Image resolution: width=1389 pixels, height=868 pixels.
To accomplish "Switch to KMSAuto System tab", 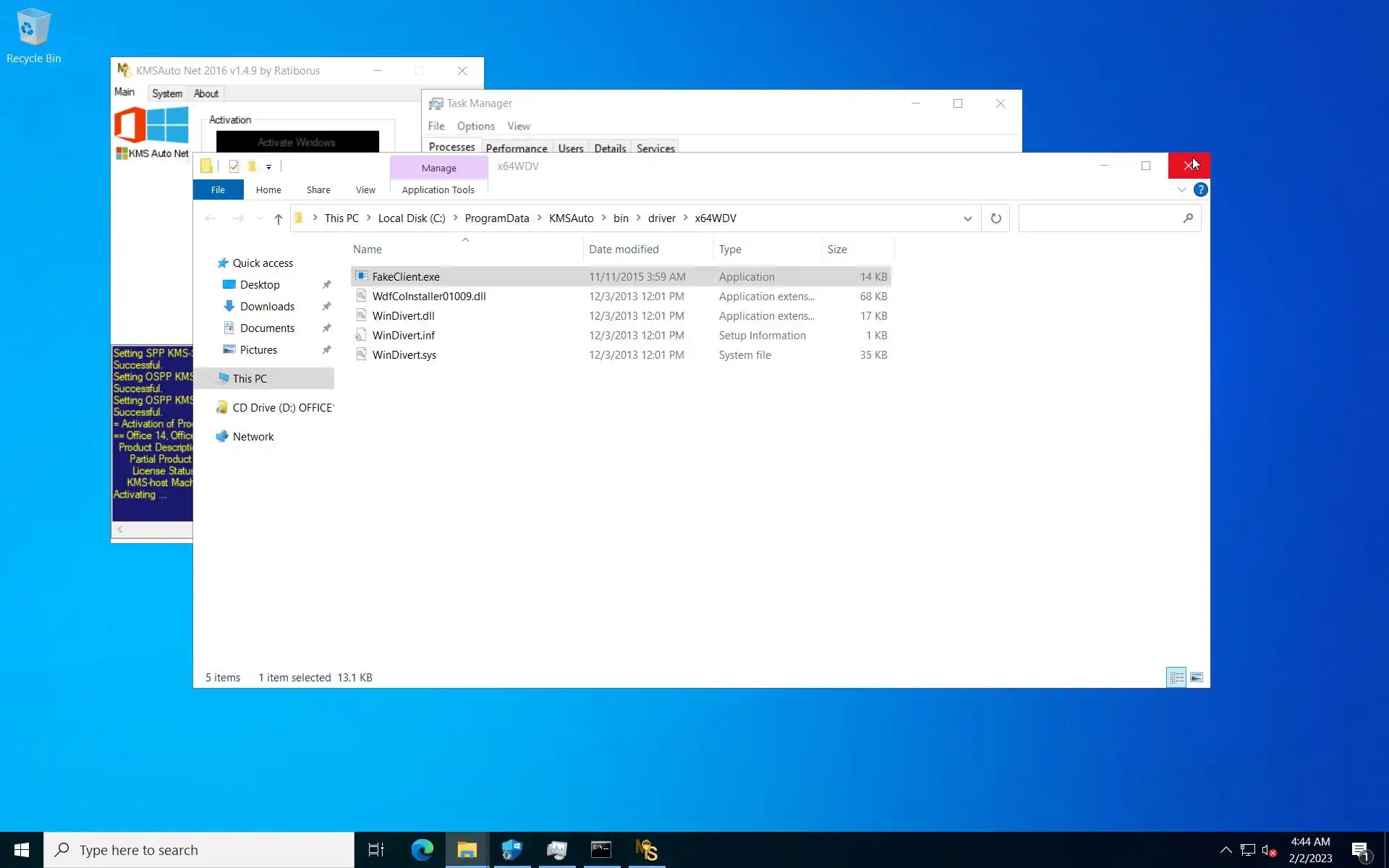I will pos(167,93).
